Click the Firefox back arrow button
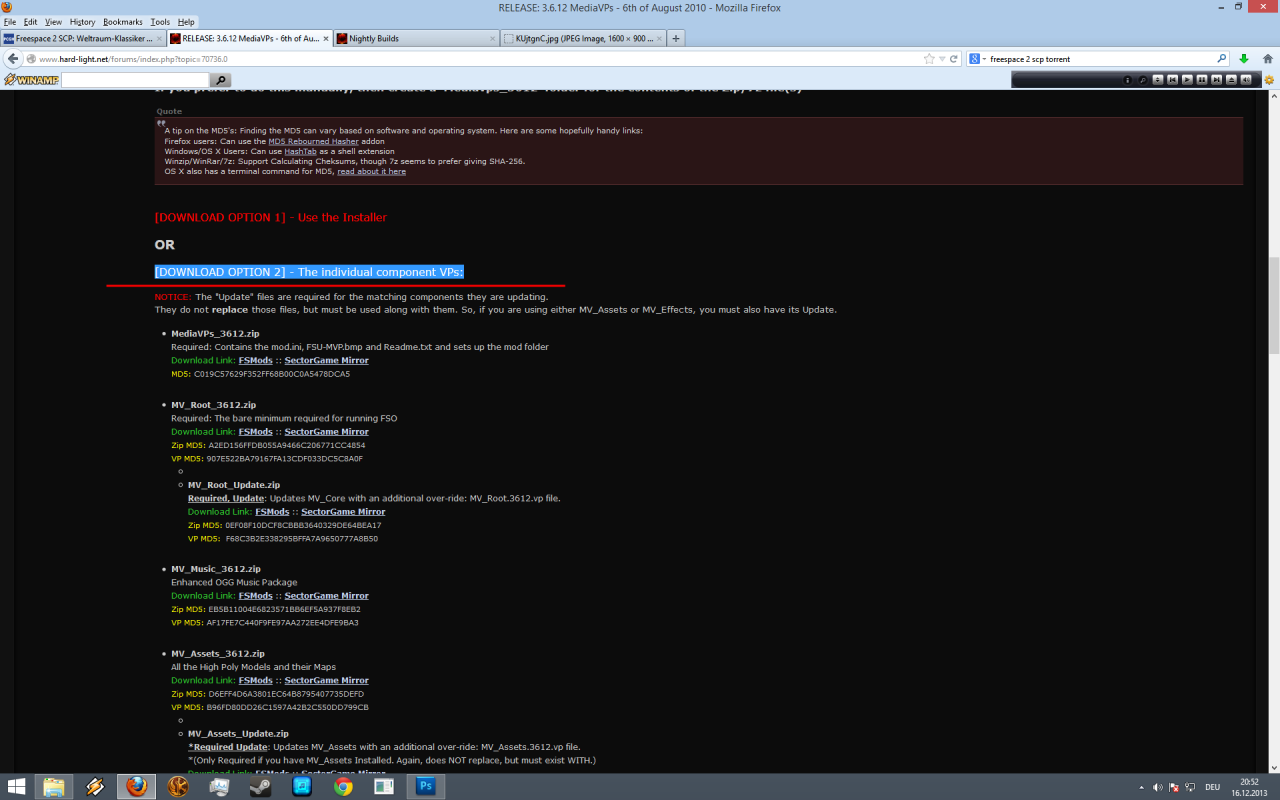Viewport: 1280px width, 800px height. click(15, 59)
